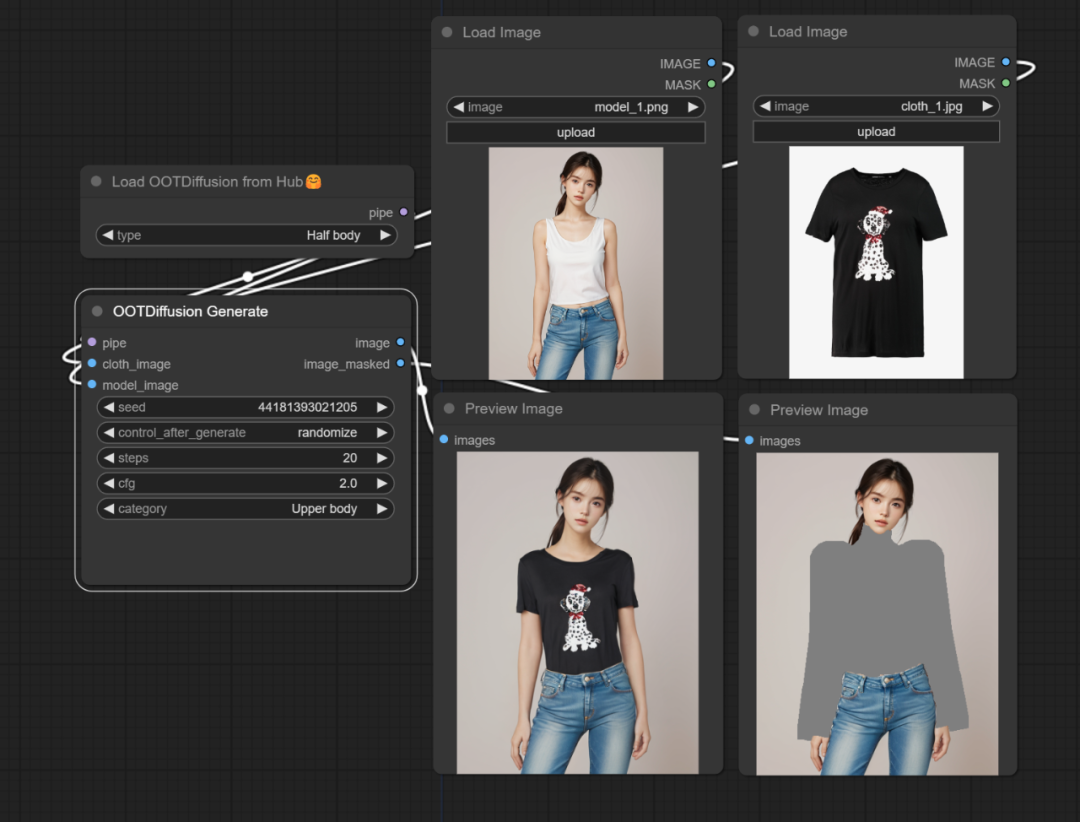Click the image_masked output socket
This screenshot has height=822, width=1080.
(400, 363)
